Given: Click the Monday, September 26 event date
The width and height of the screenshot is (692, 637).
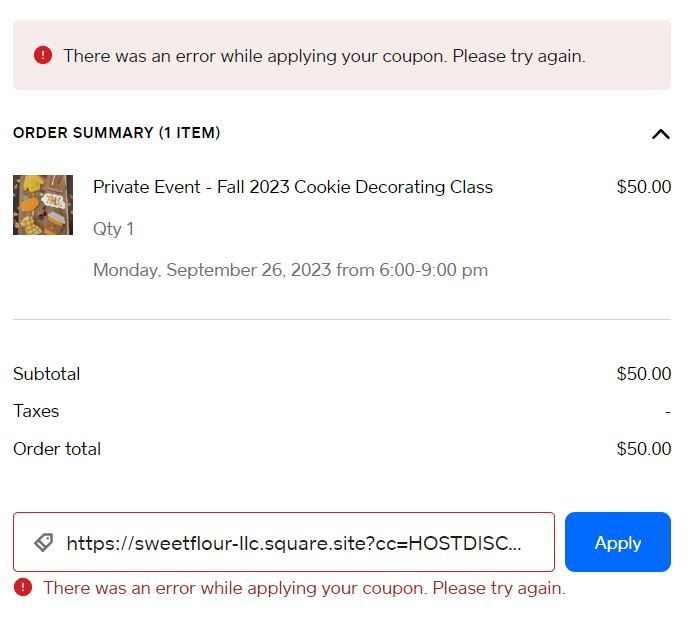Looking at the screenshot, I should 290,270.
